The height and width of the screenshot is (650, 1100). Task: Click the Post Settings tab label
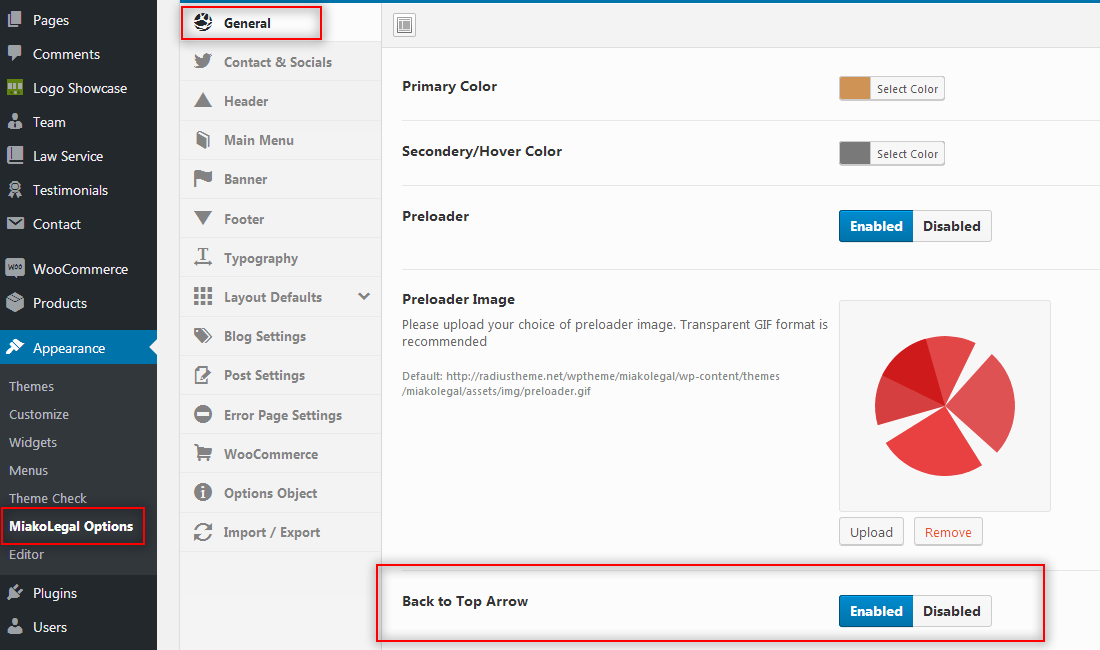(264, 375)
